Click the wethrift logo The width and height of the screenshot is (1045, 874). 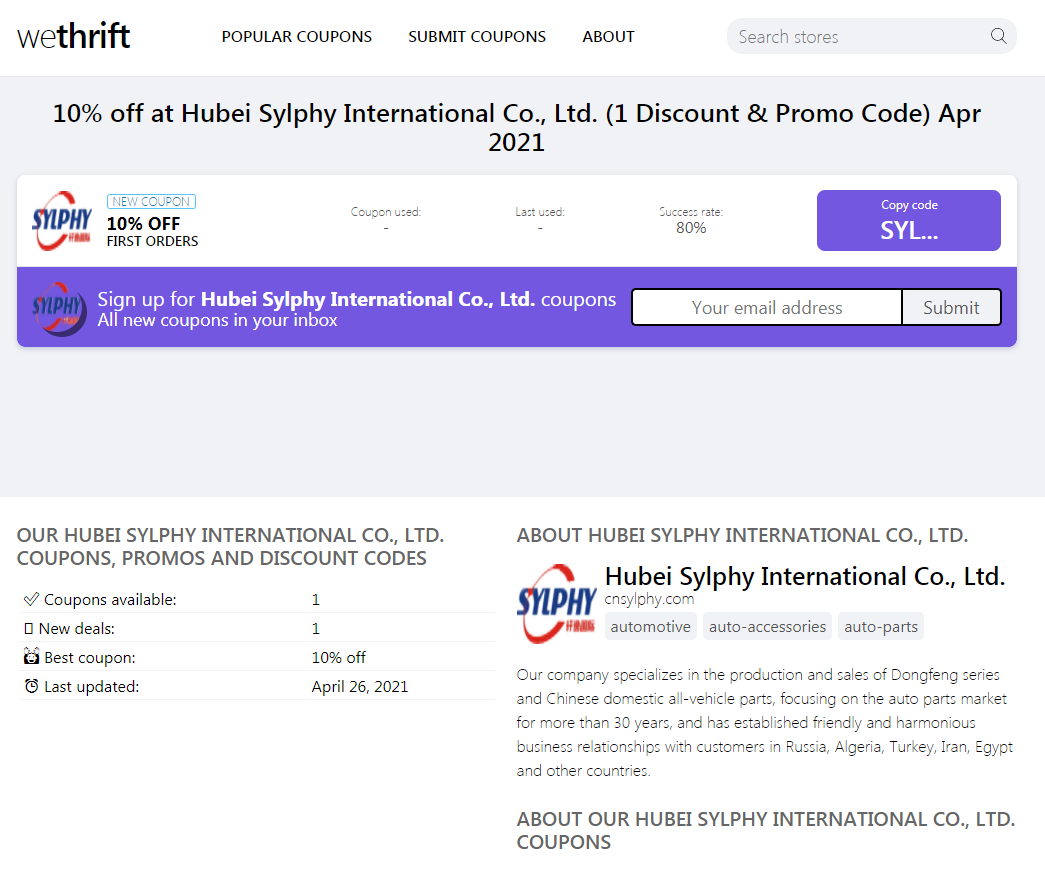[x=73, y=36]
